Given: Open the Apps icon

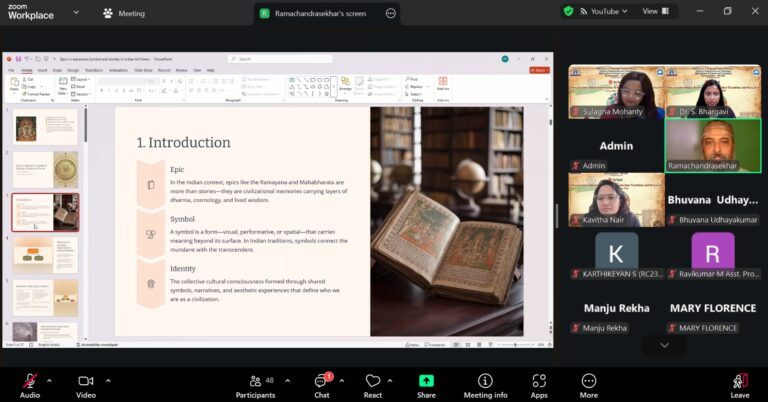Looking at the screenshot, I should click(x=539, y=381).
